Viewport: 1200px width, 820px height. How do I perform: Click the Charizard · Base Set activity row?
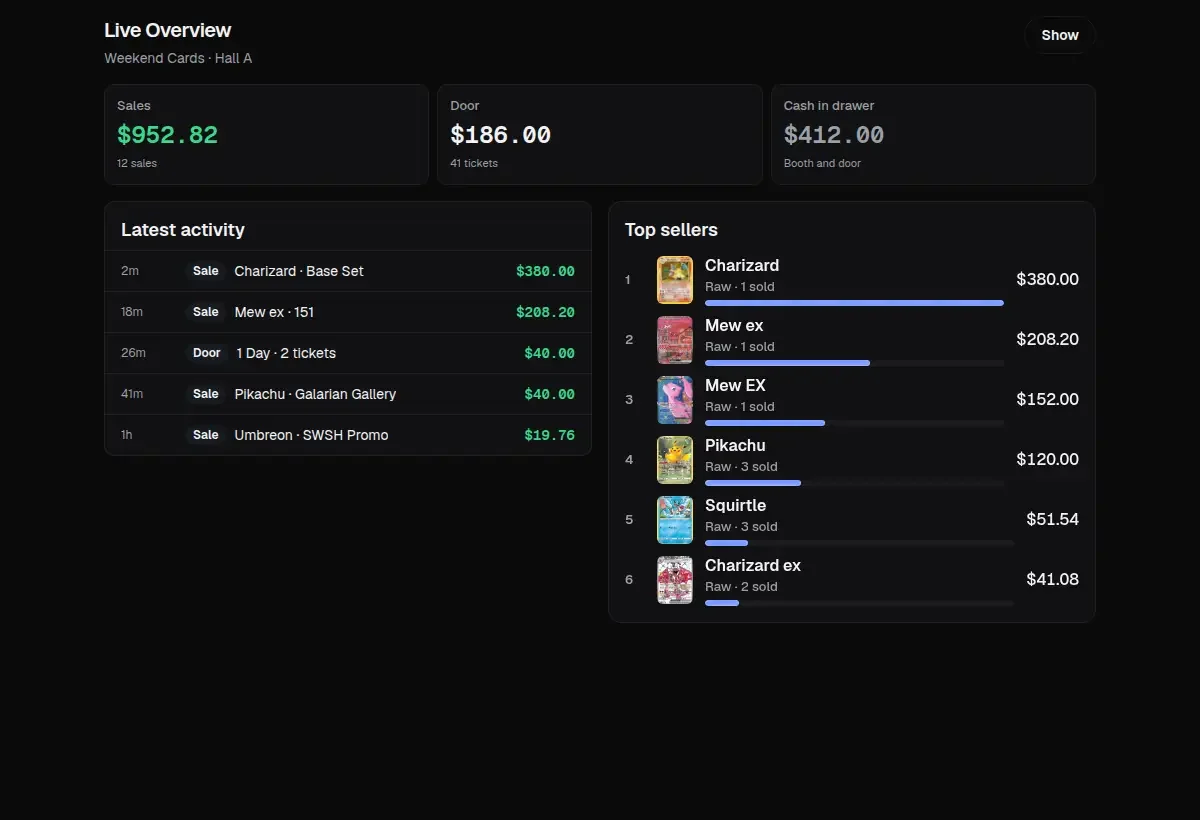[x=348, y=271]
